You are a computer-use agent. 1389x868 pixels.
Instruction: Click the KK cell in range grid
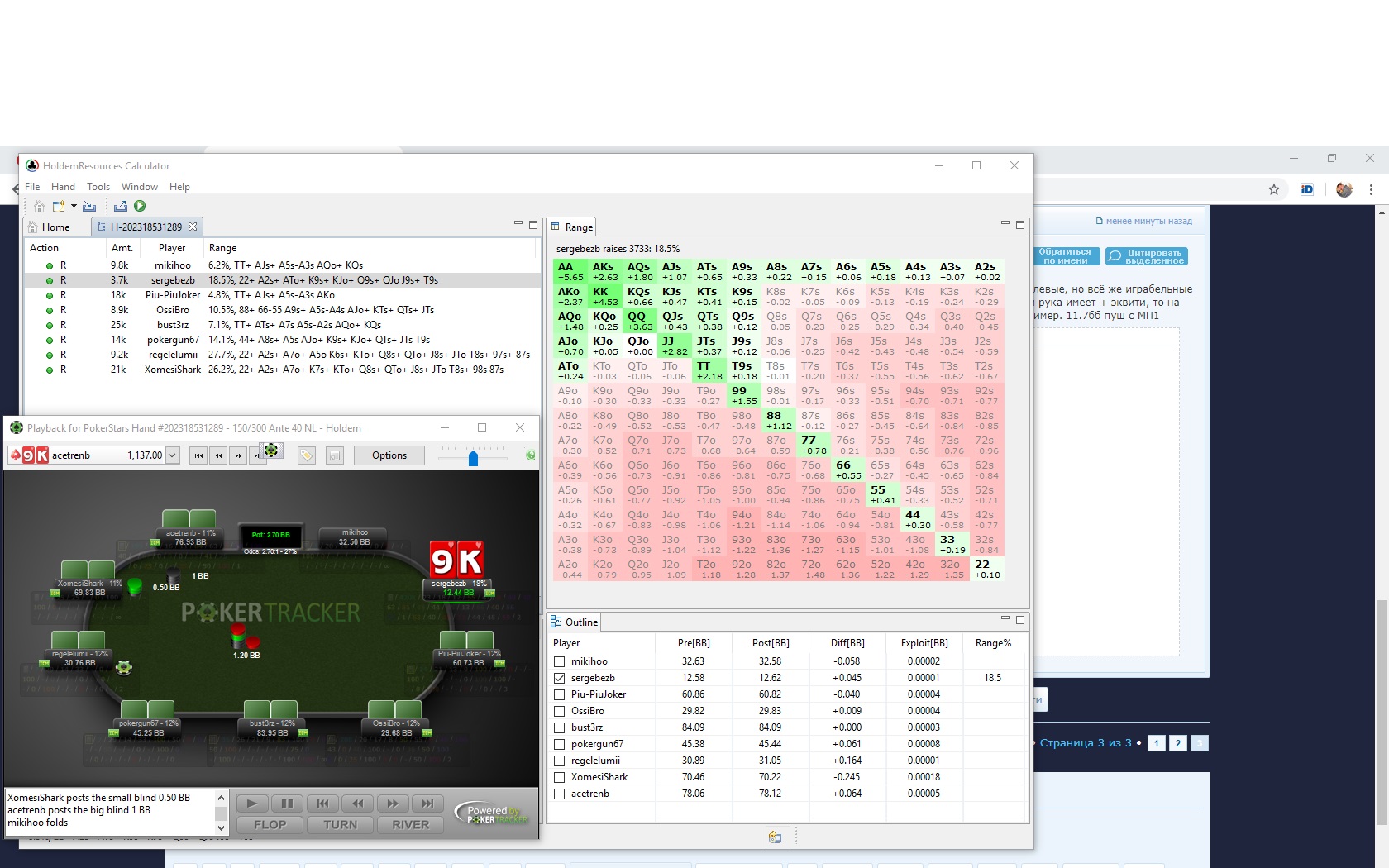pyautogui.click(x=604, y=296)
